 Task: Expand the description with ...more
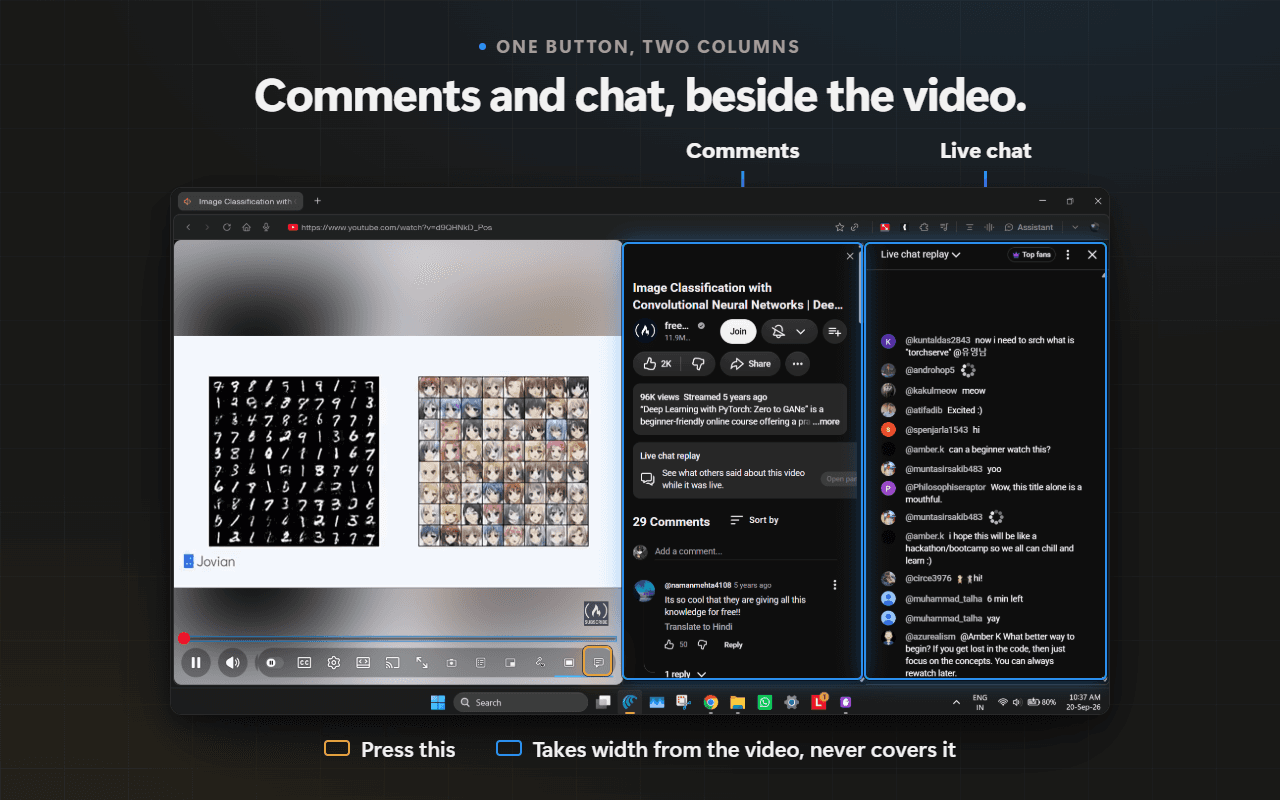[826, 422]
